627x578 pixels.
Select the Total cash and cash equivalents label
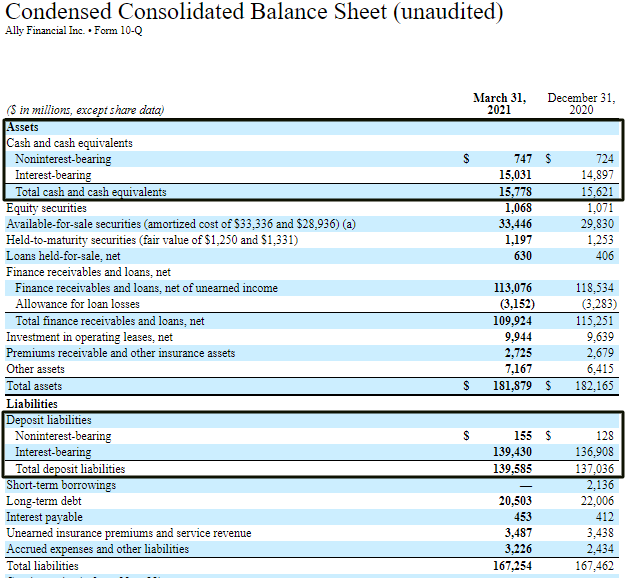pos(91,192)
